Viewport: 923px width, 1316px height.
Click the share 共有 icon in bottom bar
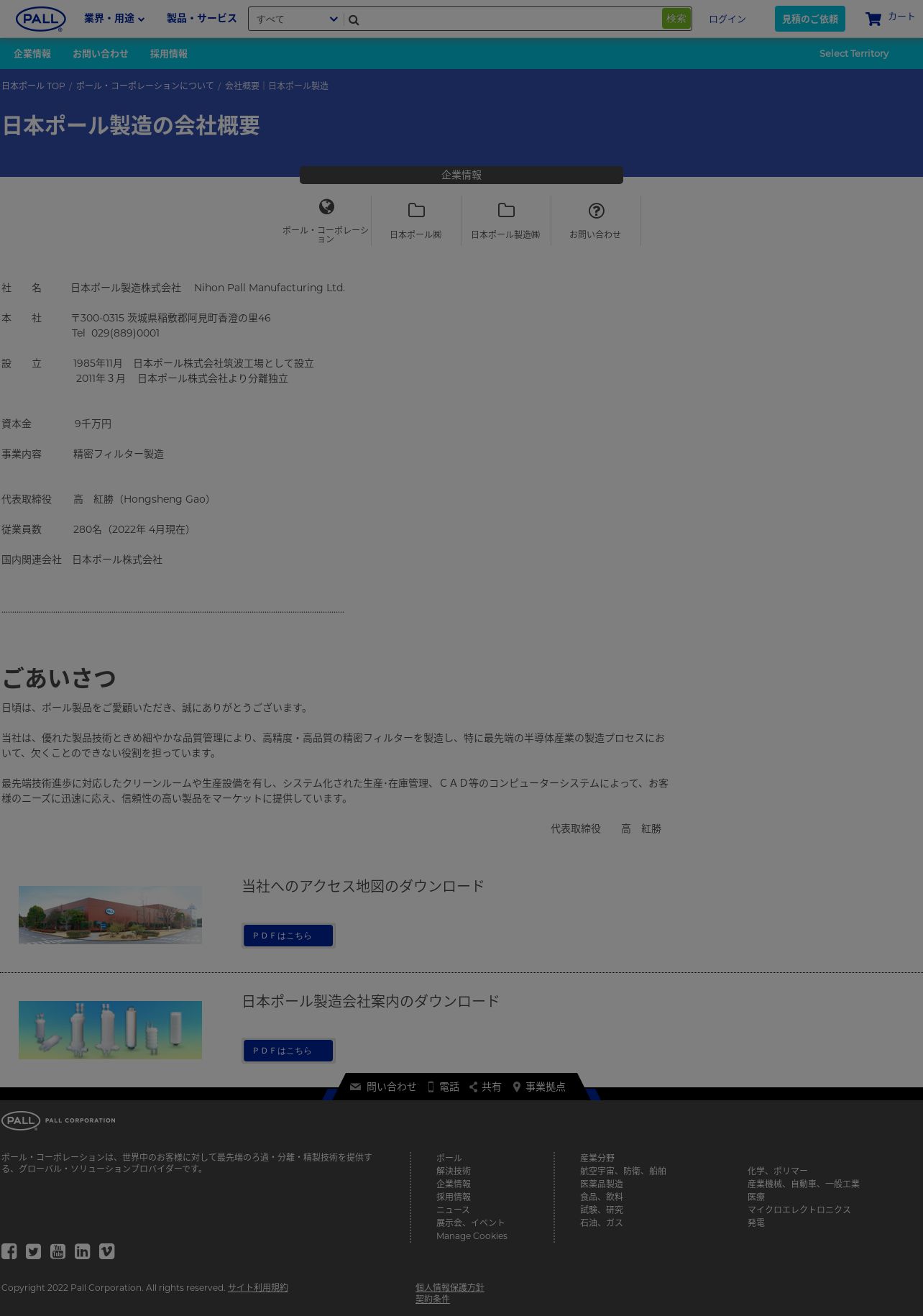coord(473,1087)
